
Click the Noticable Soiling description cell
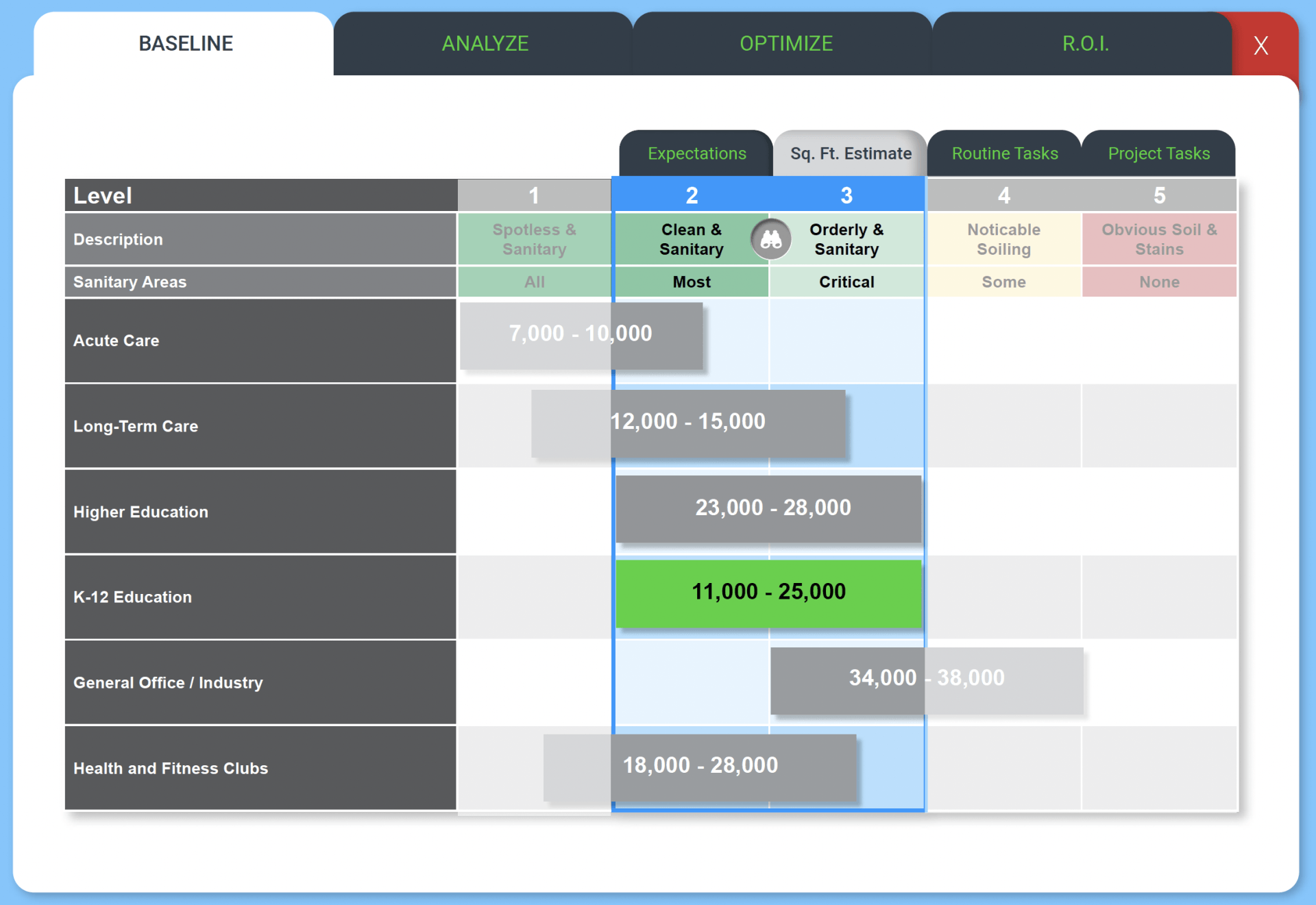tap(1004, 239)
